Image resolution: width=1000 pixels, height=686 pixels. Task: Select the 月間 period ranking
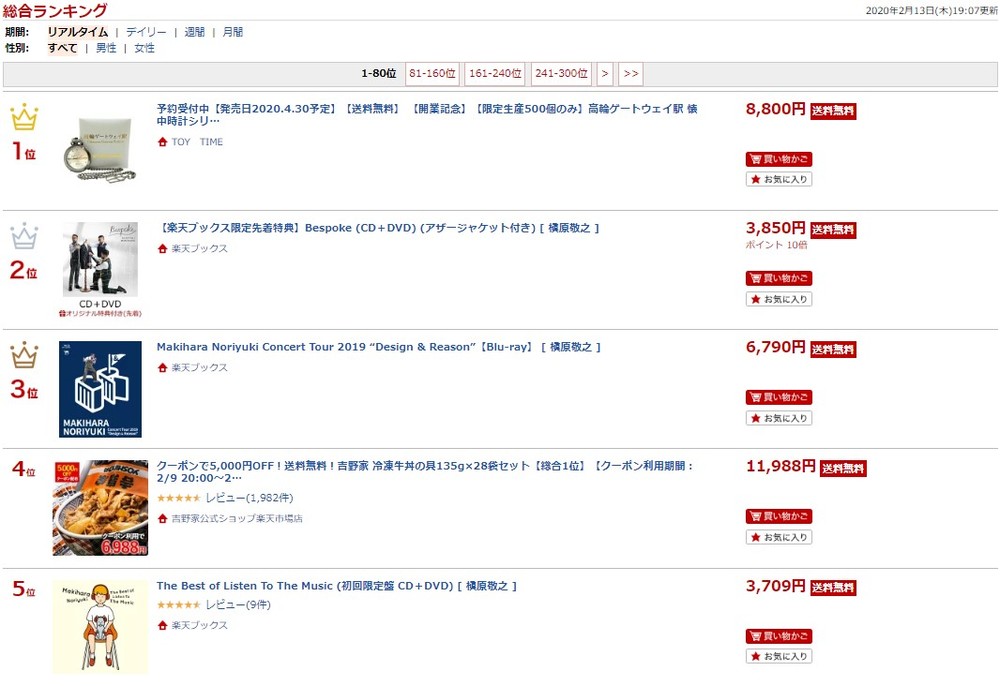coord(232,32)
